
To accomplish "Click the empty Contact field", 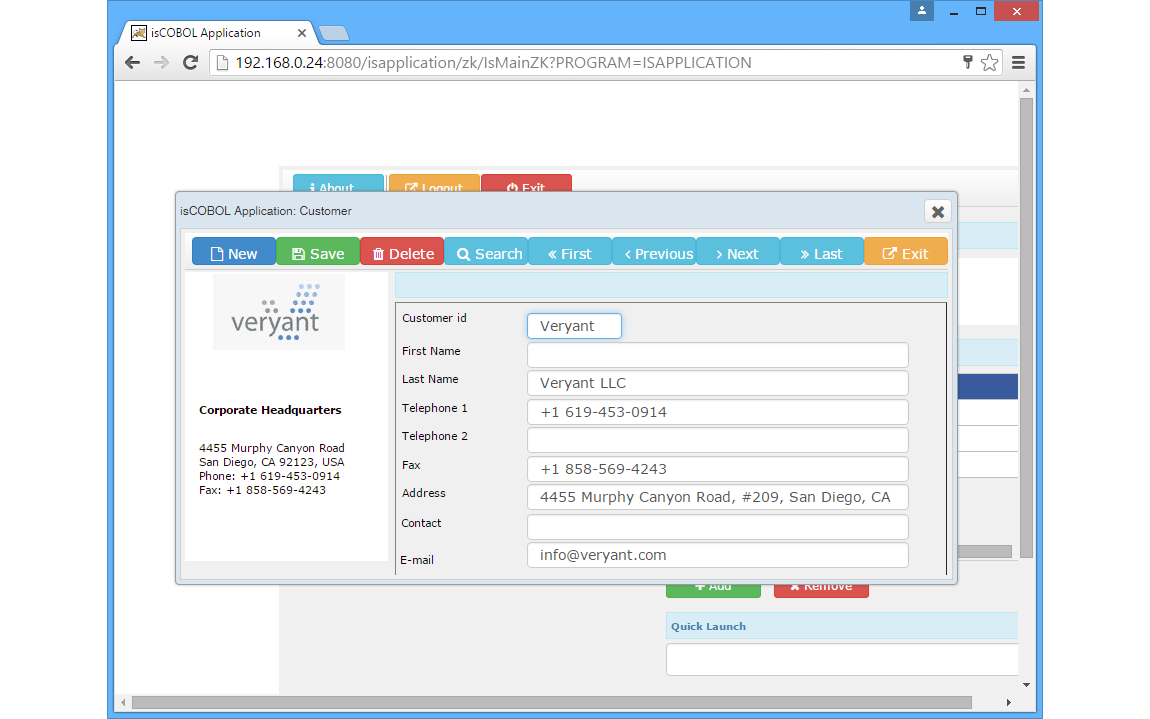I will (717, 527).
